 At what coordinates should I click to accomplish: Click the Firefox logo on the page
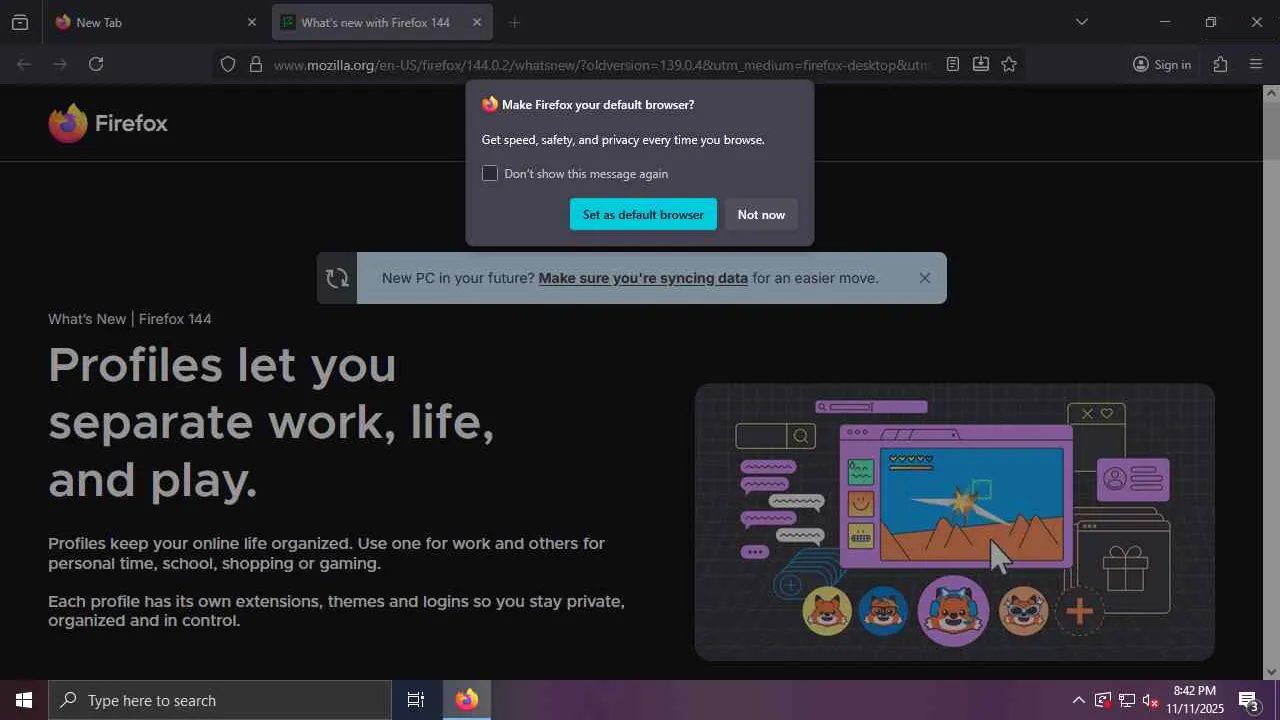(108, 123)
